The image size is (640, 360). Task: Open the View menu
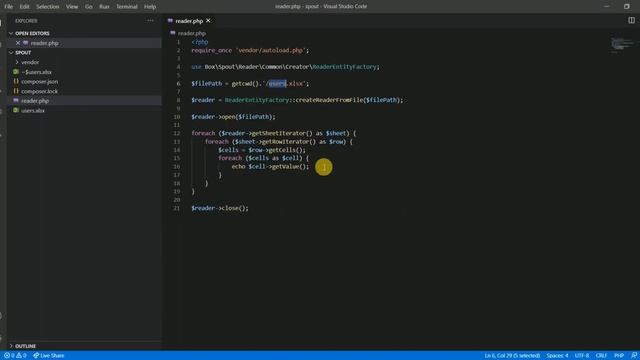click(72, 7)
